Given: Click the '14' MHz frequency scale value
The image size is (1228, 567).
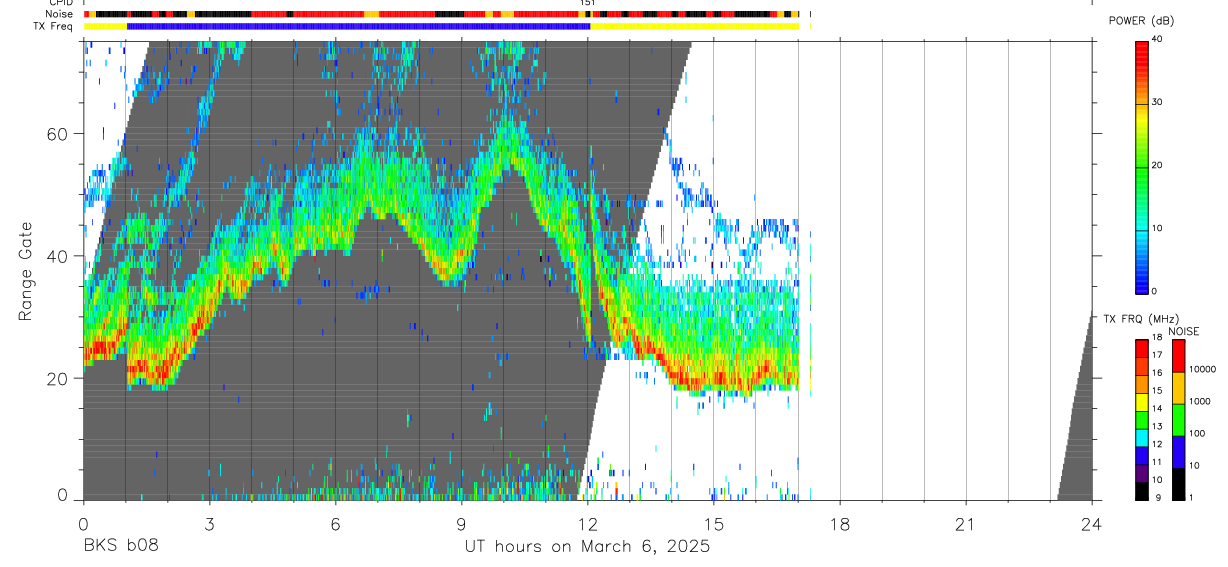Looking at the screenshot, I should tap(1158, 409).
